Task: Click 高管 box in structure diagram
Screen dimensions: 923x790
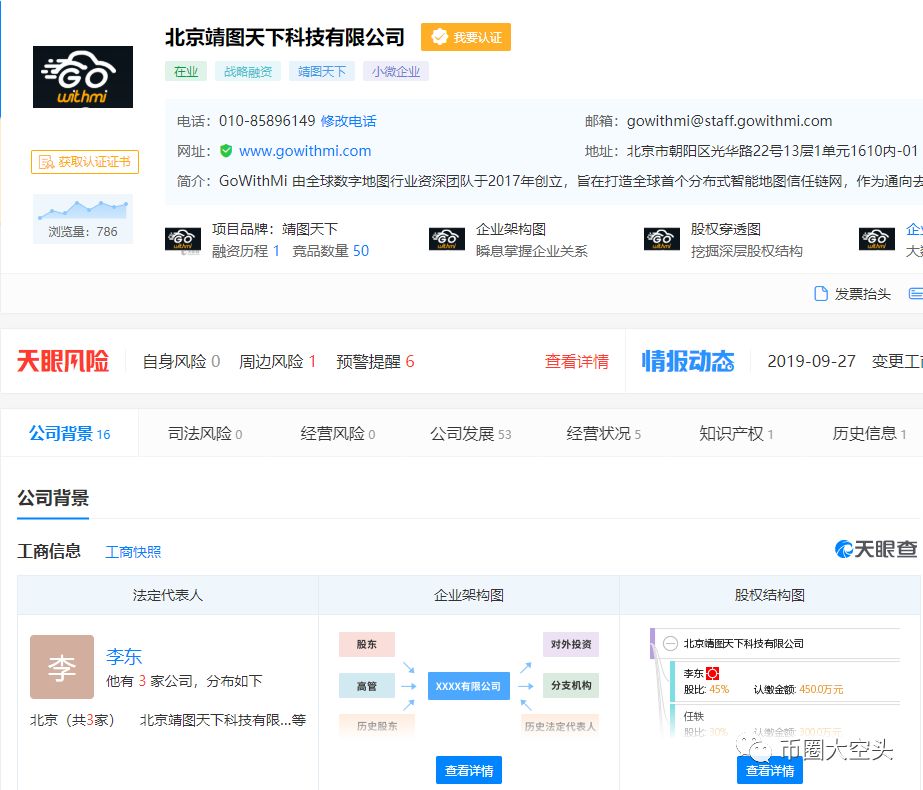Action: point(367,686)
